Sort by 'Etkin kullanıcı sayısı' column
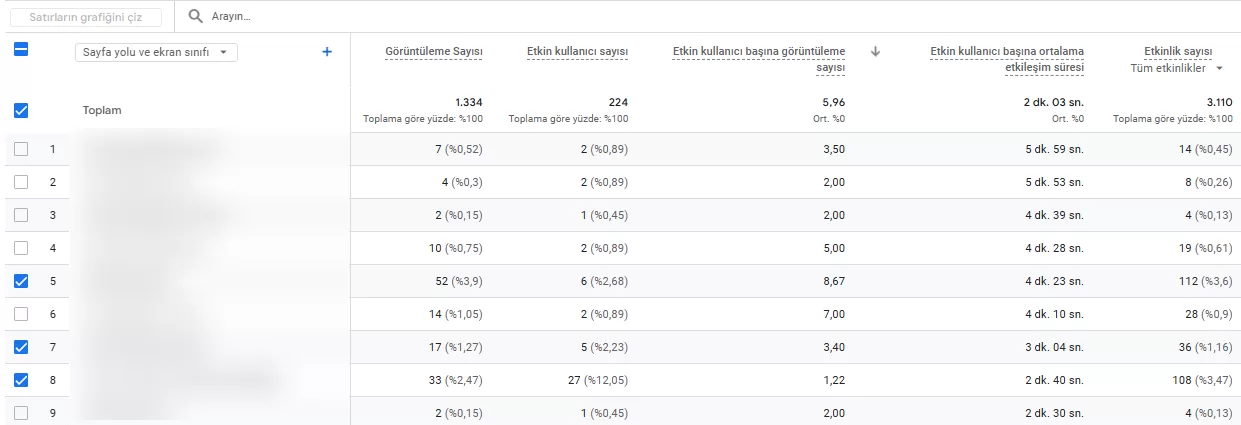This screenshot has width=1241, height=425. (x=578, y=52)
